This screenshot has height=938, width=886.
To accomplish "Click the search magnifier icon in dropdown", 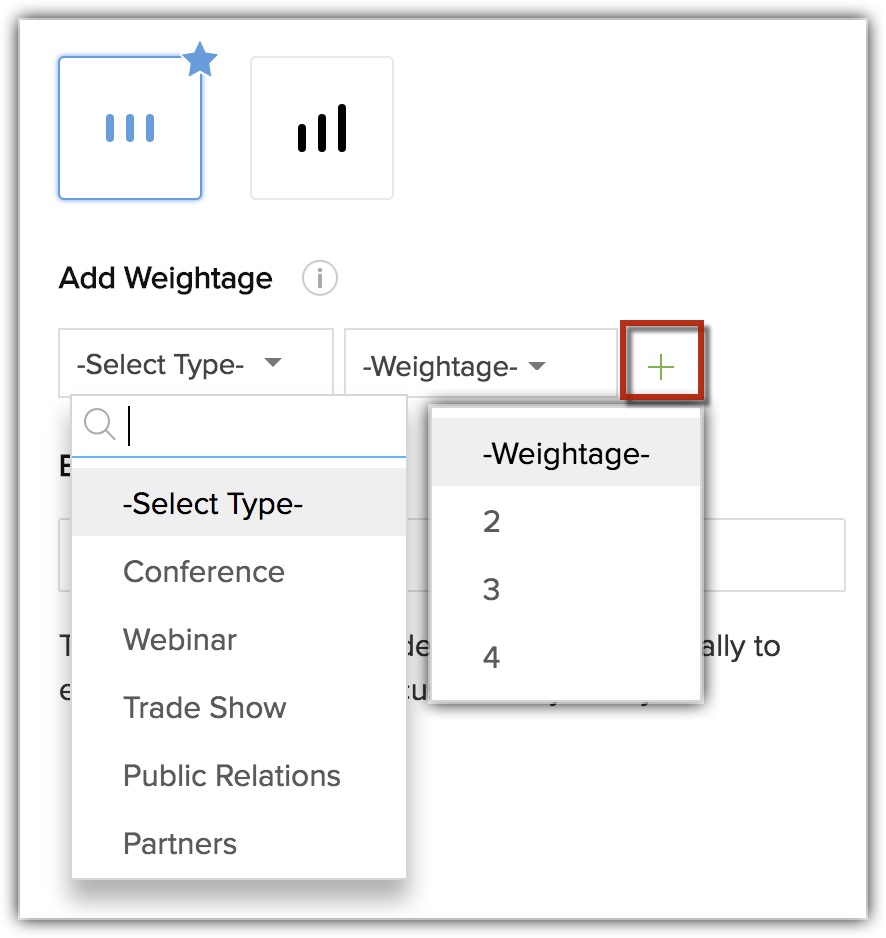I will (x=100, y=425).
